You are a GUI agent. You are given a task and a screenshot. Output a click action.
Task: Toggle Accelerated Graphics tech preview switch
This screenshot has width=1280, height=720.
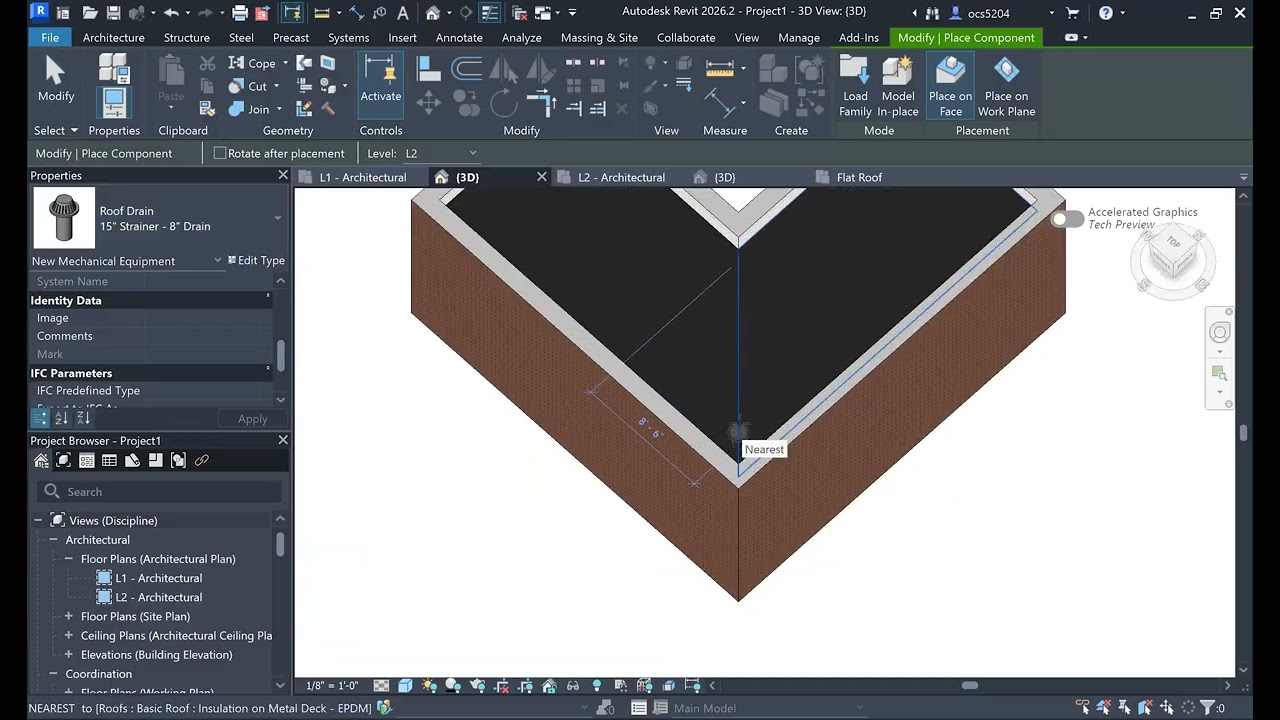(1067, 218)
